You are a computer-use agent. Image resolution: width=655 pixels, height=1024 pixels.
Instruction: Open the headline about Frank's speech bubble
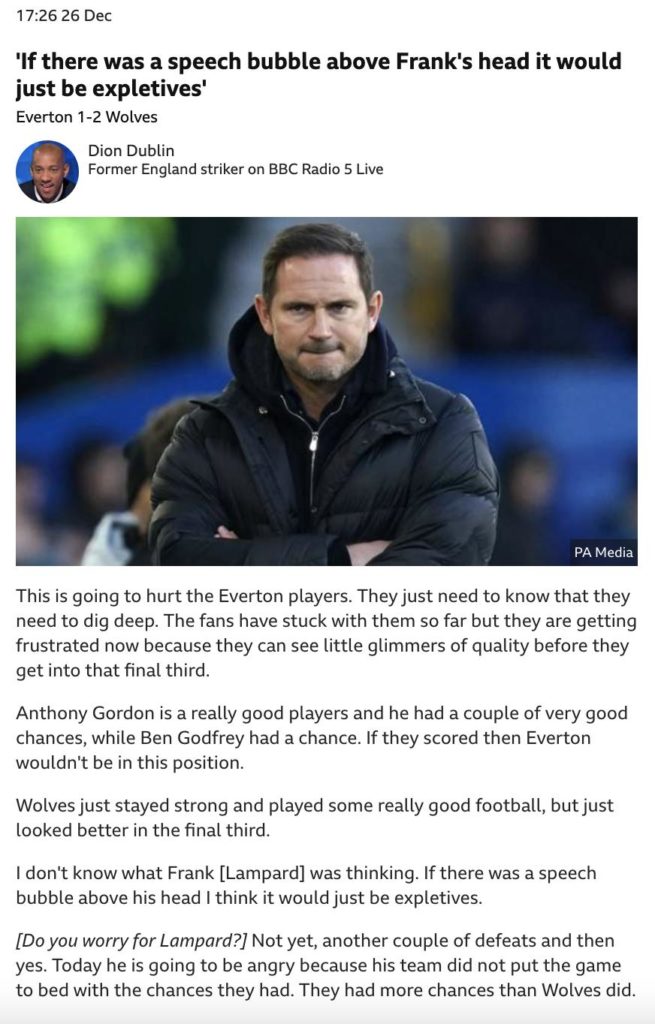coord(319,74)
